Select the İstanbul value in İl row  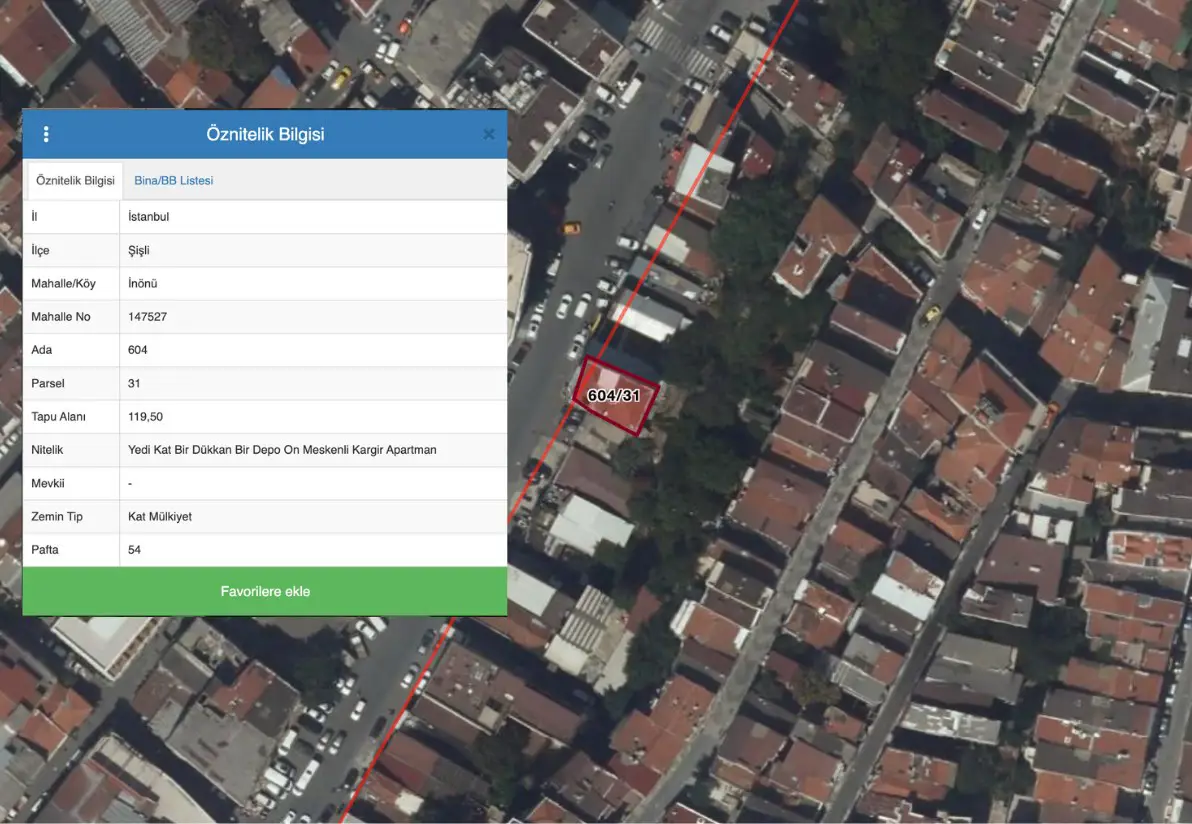coord(148,217)
